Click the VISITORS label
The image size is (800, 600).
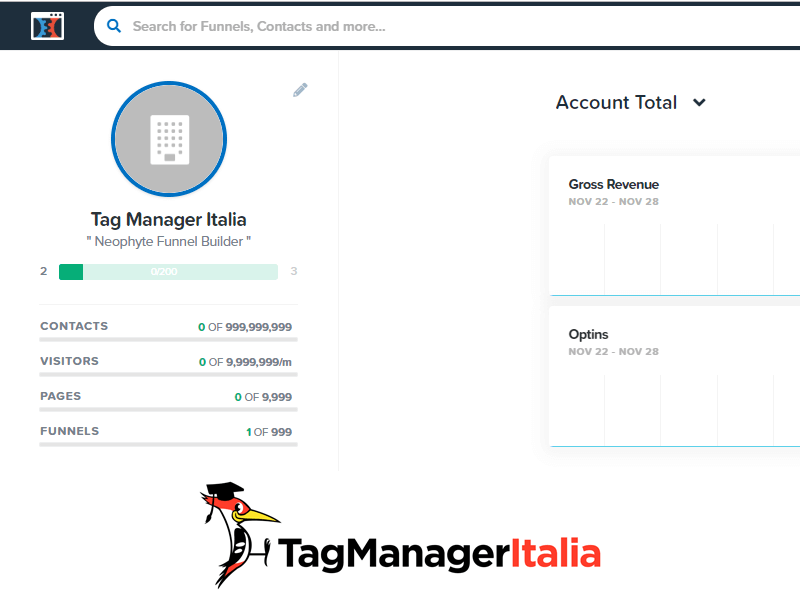[69, 361]
